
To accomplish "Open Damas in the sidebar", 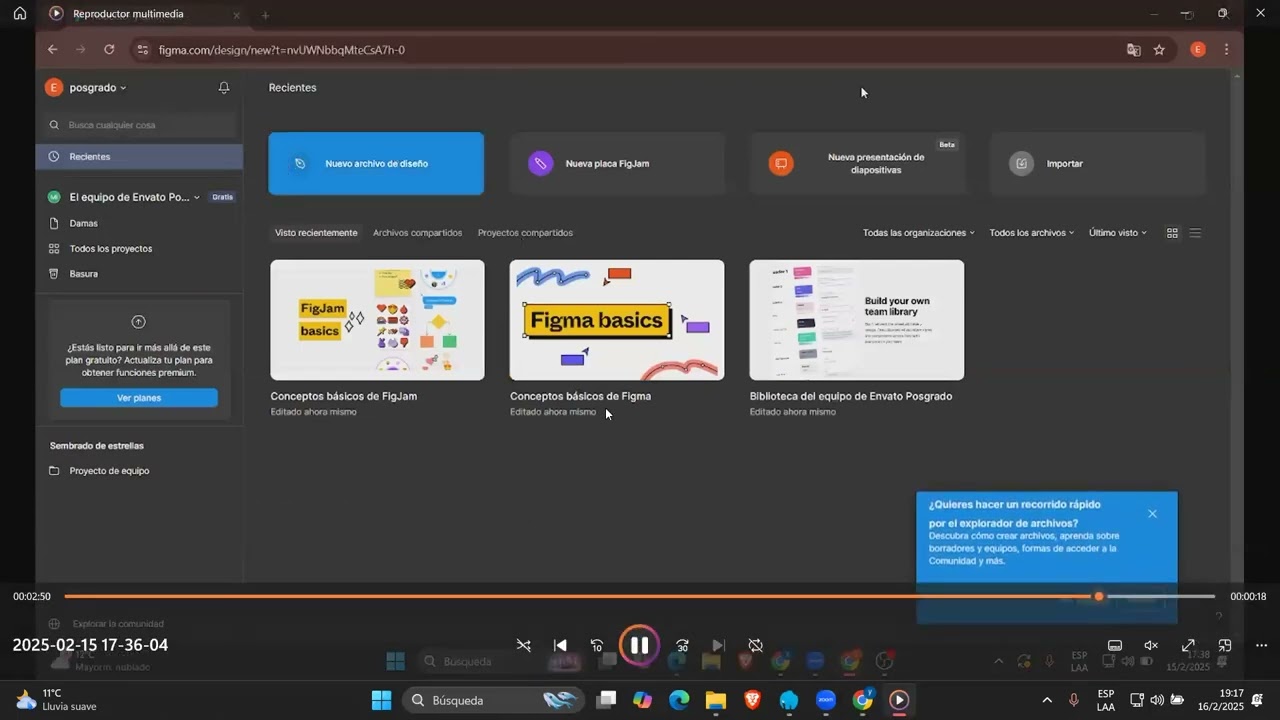I will point(84,223).
